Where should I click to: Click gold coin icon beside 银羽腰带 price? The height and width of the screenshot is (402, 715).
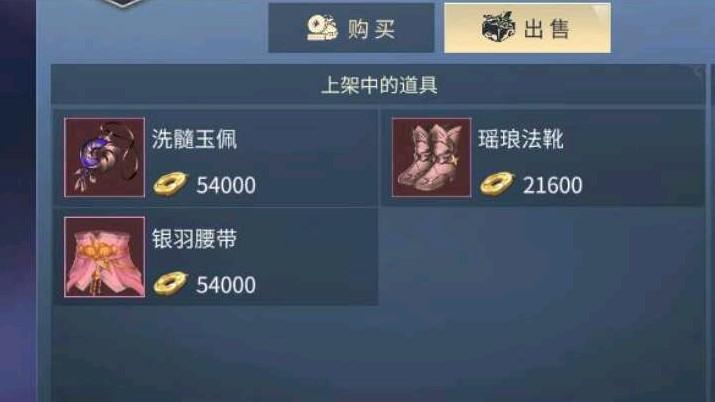click(x=170, y=284)
